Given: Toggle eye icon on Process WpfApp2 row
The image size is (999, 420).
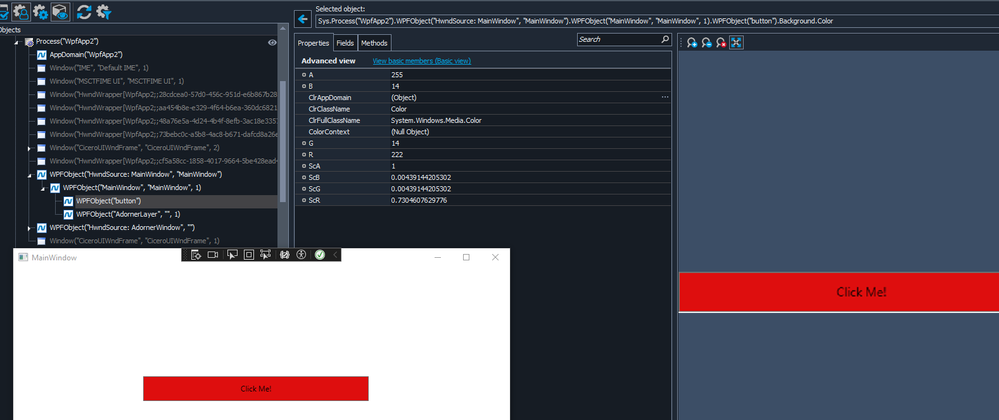Looking at the screenshot, I should [272, 43].
